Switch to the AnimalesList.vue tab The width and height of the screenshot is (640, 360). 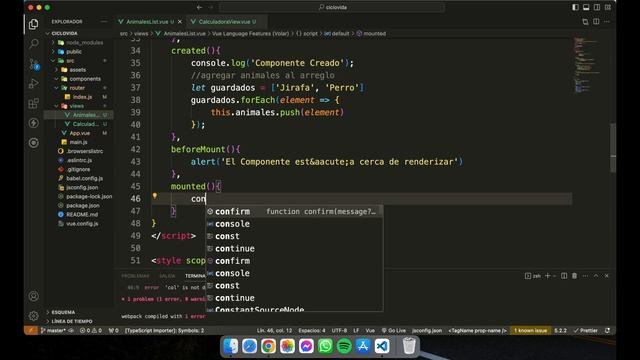(x=147, y=22)
